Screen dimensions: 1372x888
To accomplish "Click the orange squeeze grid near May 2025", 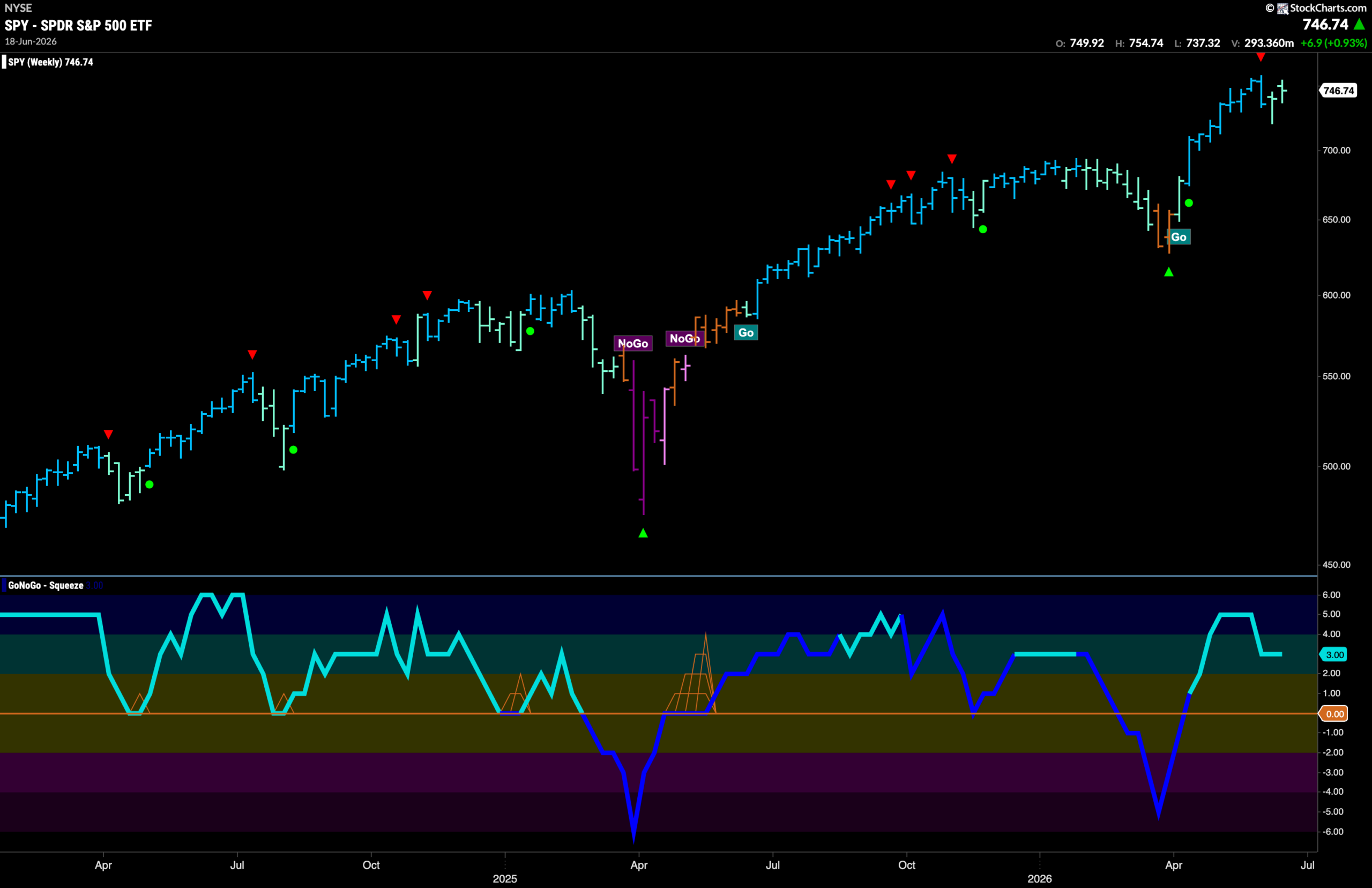I will pos(692,675).
